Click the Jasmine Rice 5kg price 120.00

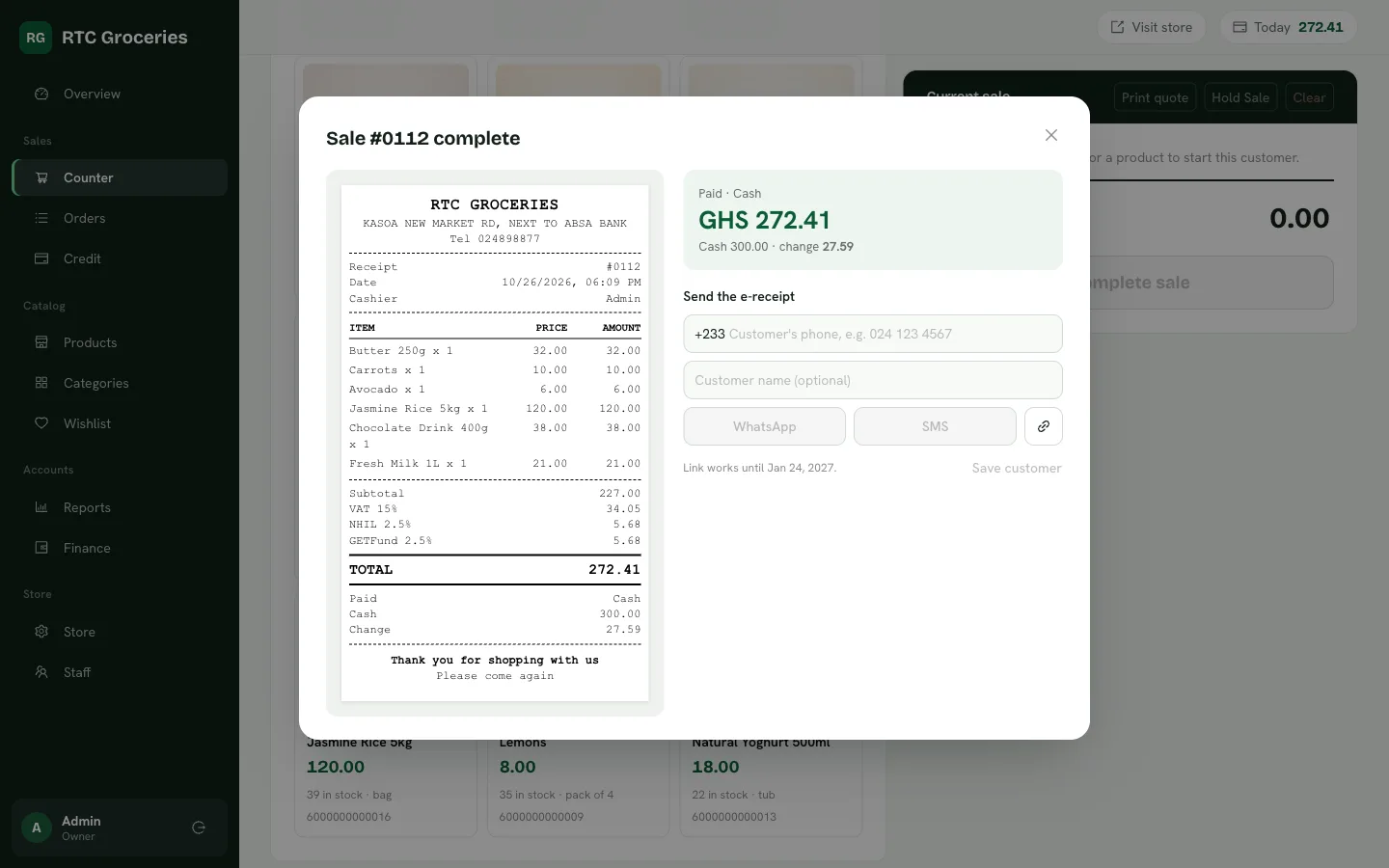[336, 767]
